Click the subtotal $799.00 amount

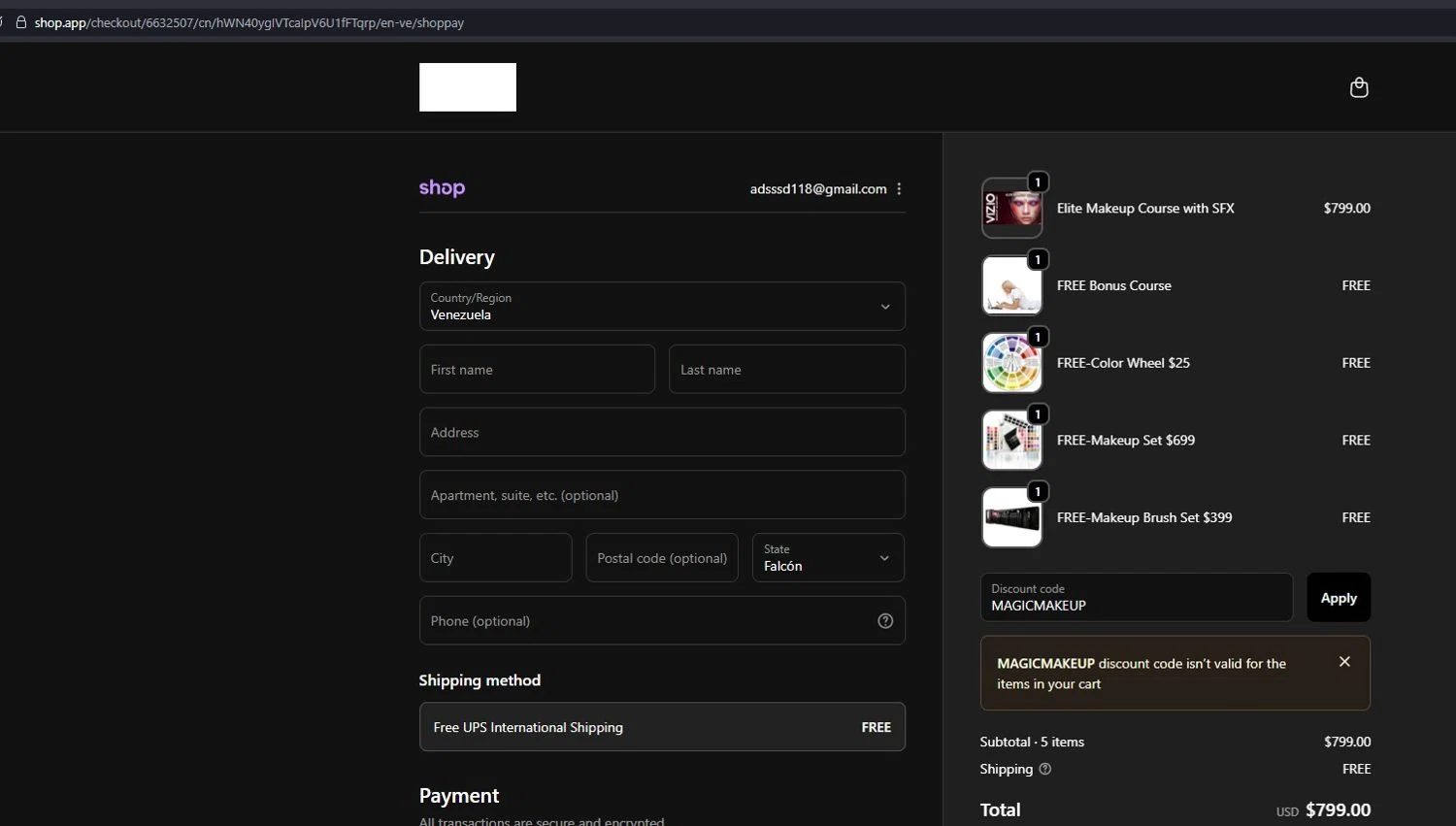[x=1347, y=742]
